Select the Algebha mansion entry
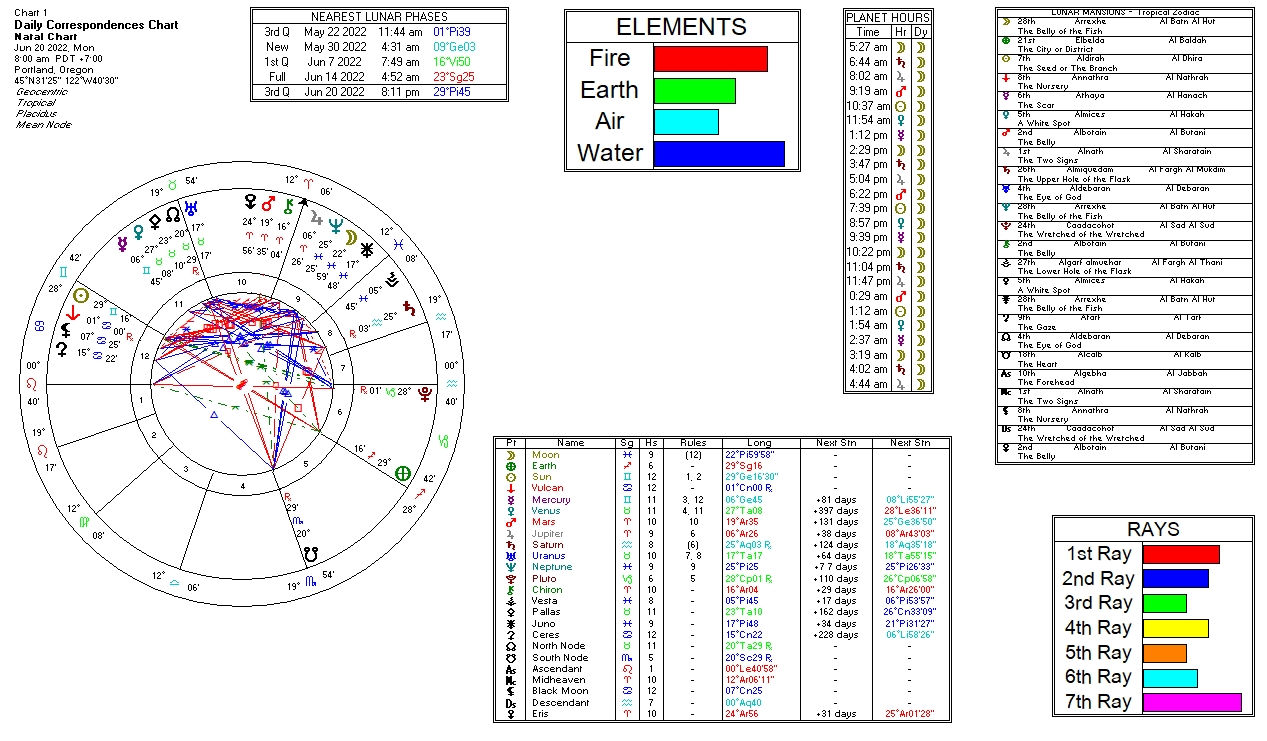1267x741 pixels. point(1089,373)
